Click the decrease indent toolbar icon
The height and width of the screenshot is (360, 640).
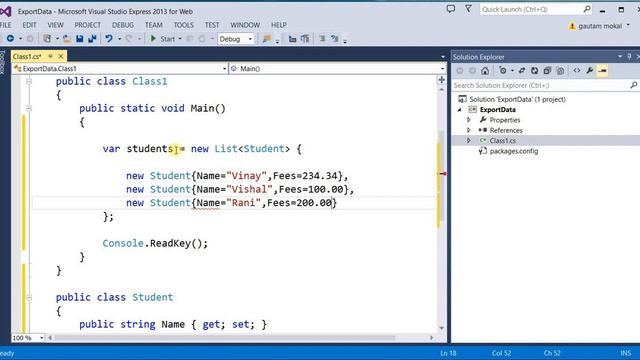coord(292,39)
